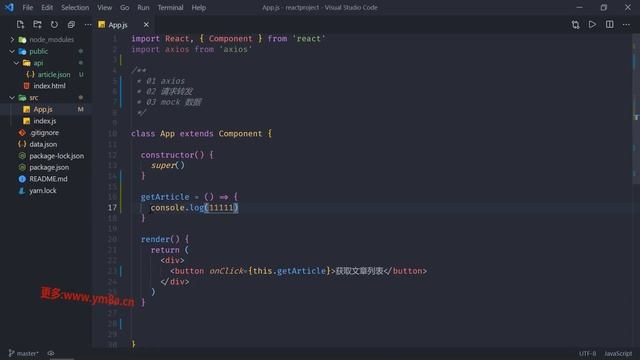Collapse all folders in explorer

(x=71, y=24)
